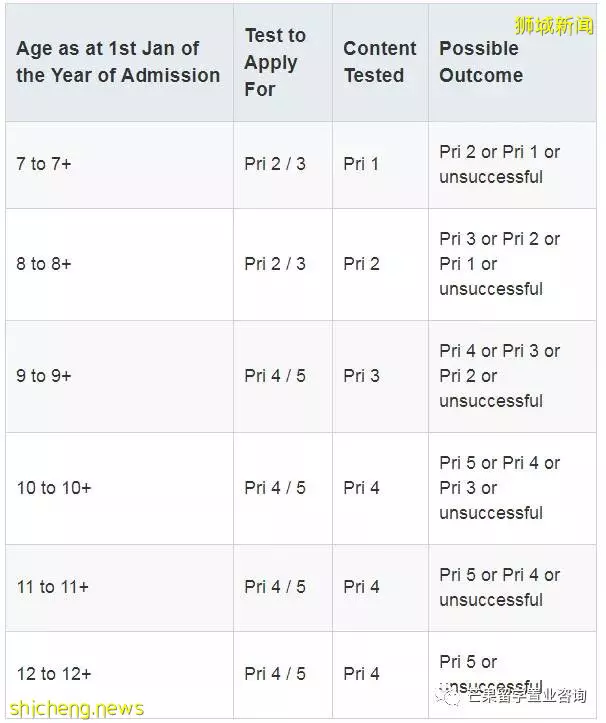The width and height of the screenshot is (606, 723).
Task: Select 'Pri 2 or Pri 1 or unsuccessful' outcome
Action: coord(512,165)
